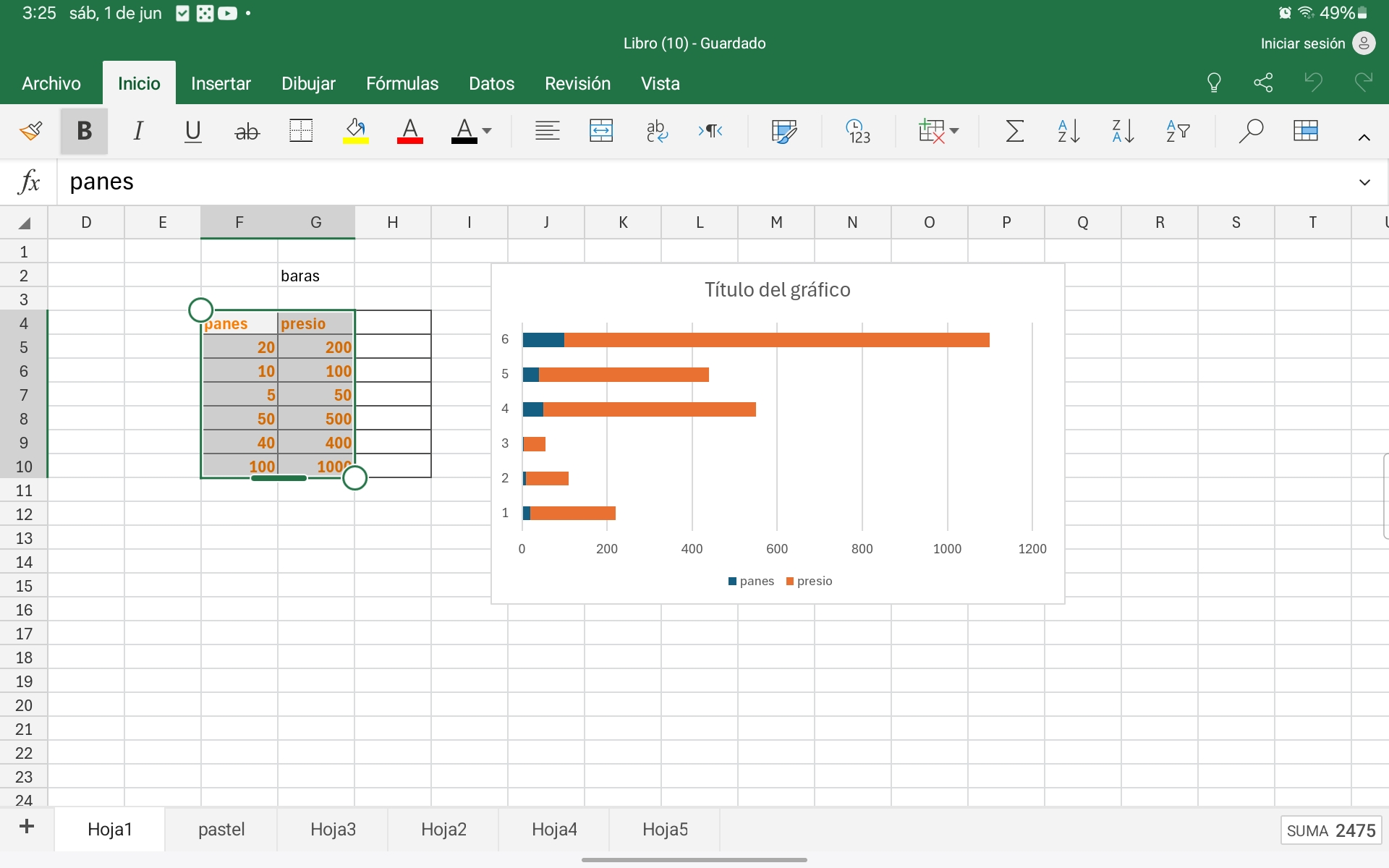Image resolution: width=1389 pixels, height=868 pixels.
Task: Click the format painter brush icon
Action: (30, 131)
